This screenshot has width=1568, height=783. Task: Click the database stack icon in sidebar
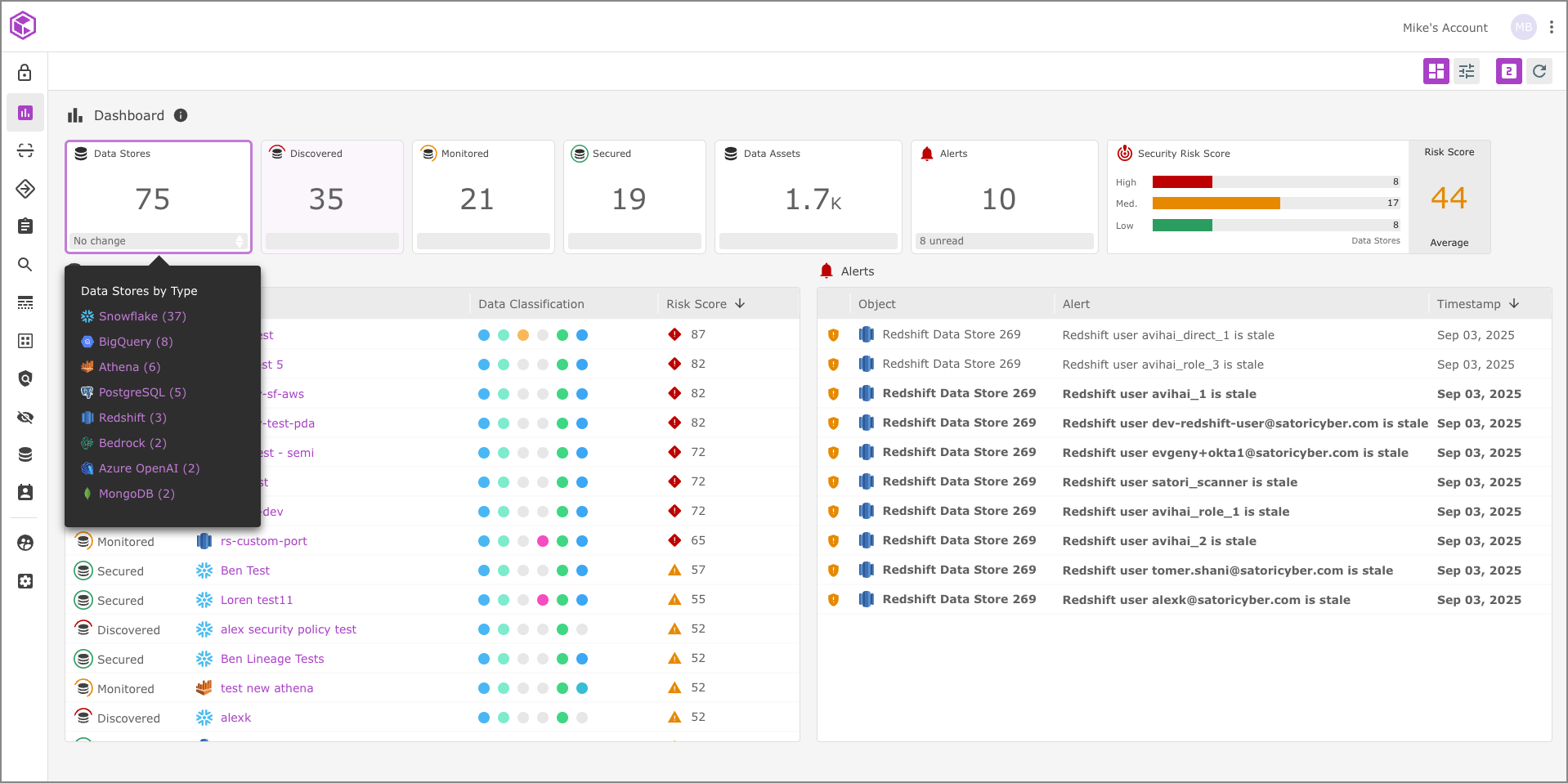25,454
